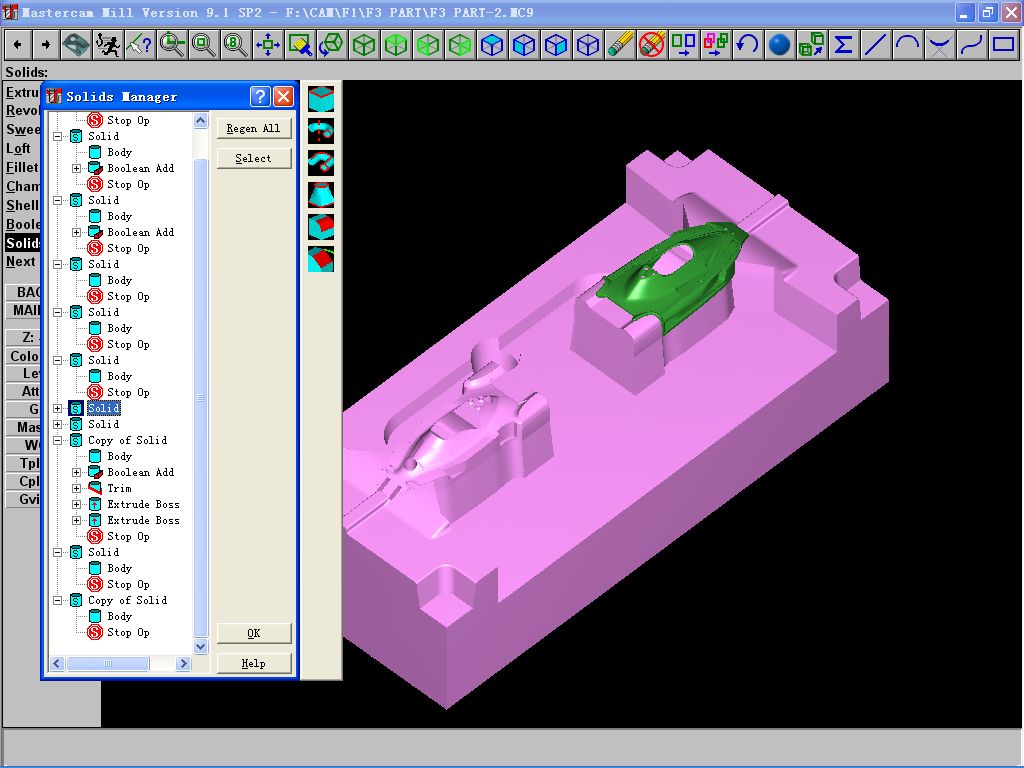The width and height of the screenshot is (1024, 768).
Task: Click the horizontal scrollbar thumb in the tree
Action: [x=108, y=664]
